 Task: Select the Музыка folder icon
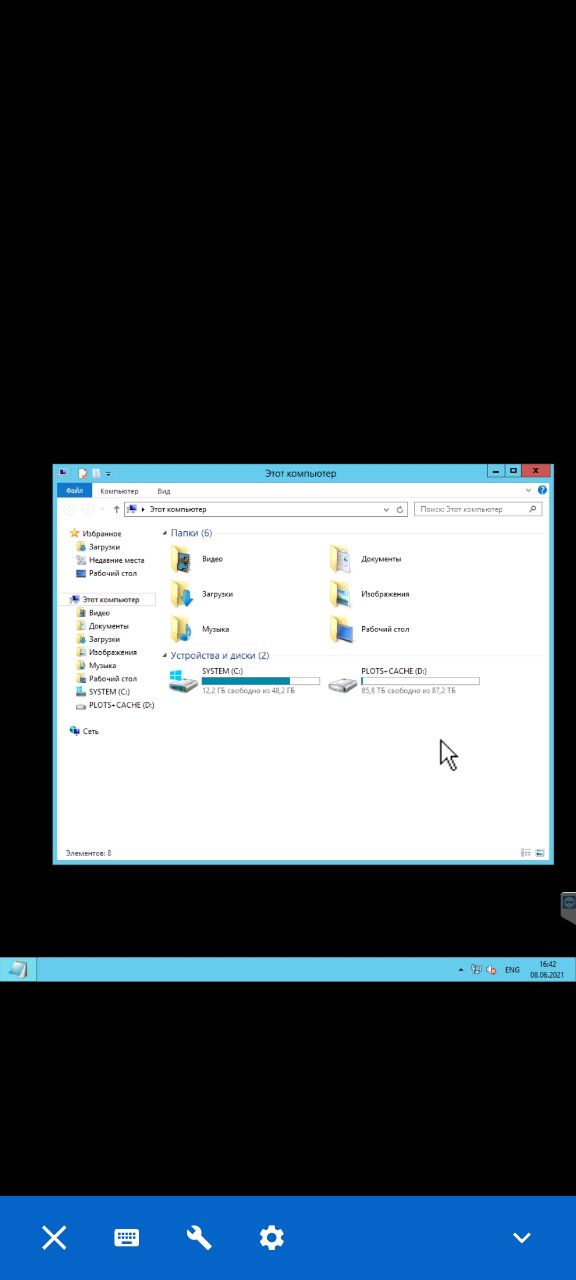[181, 629]
